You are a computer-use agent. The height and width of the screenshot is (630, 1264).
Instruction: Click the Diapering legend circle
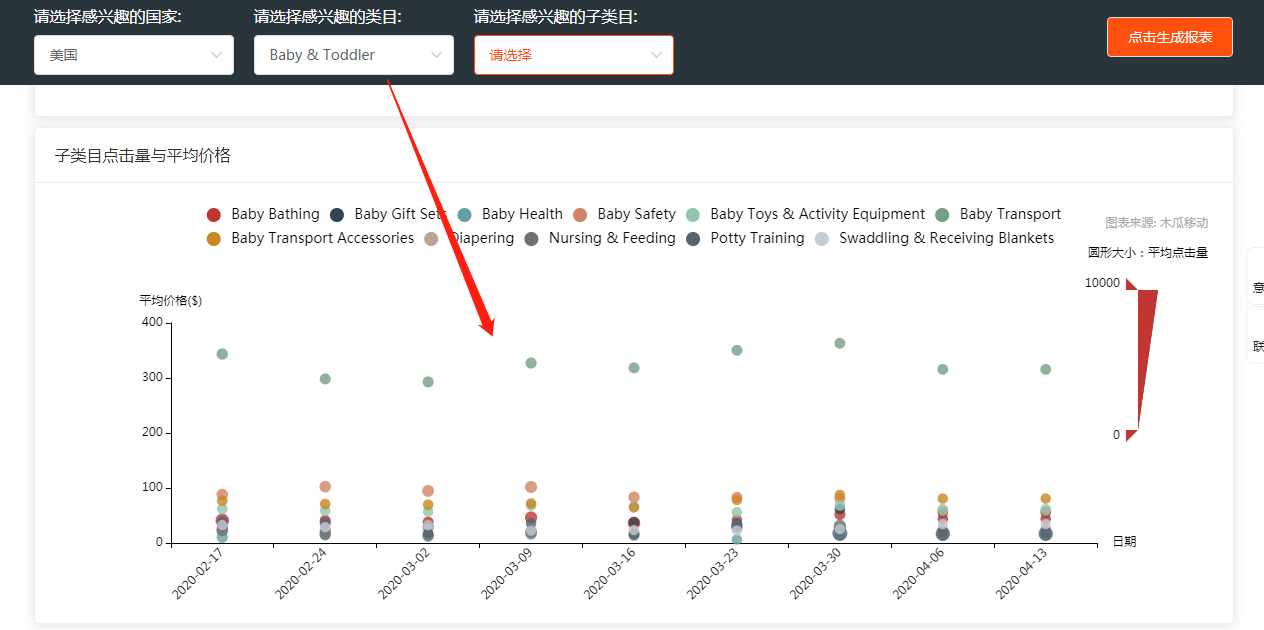[x=431, y=239]
